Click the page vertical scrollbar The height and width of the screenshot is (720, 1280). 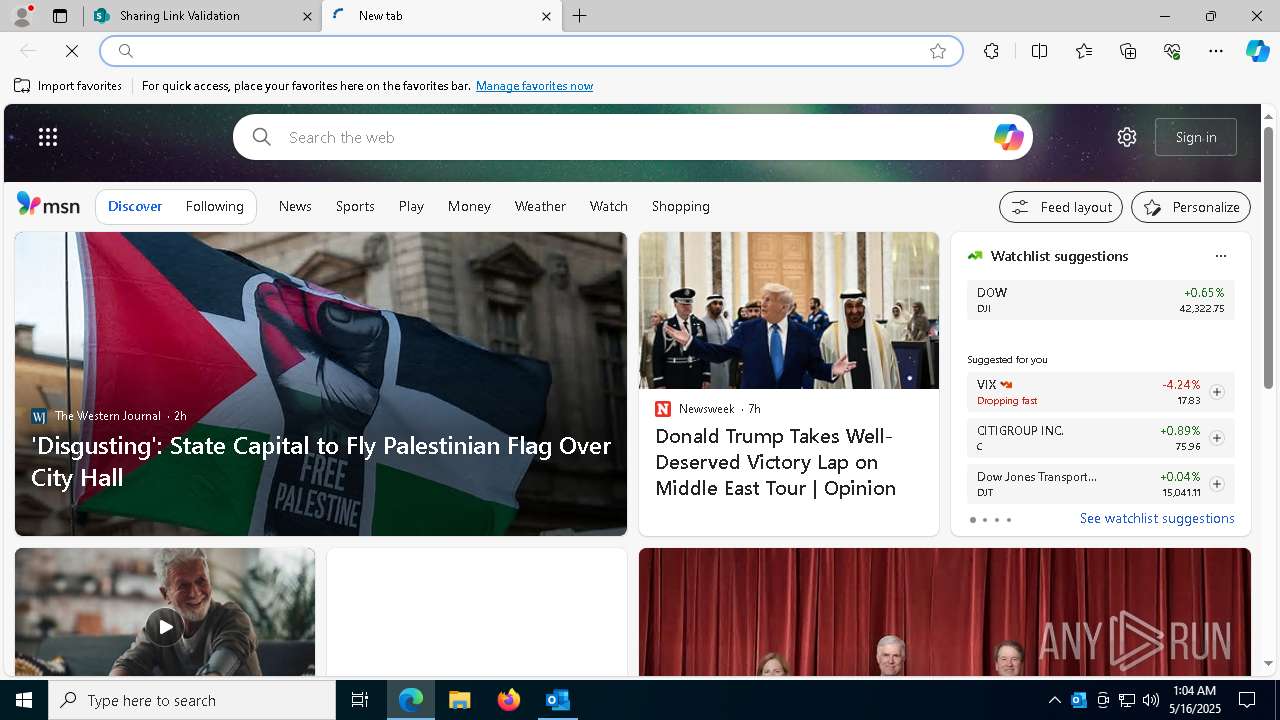(1268, 258)
